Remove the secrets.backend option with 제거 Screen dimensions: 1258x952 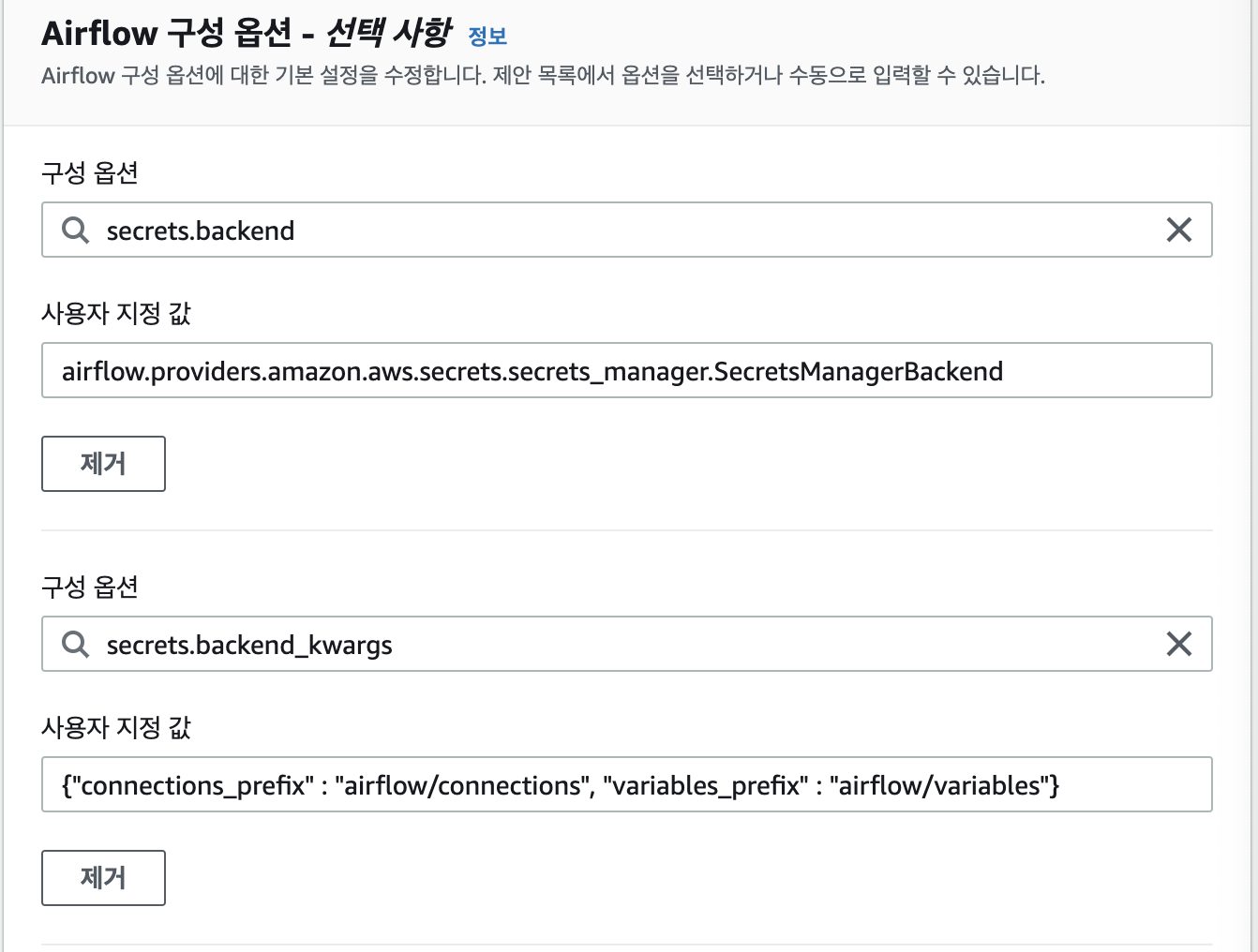click(103, 464)
